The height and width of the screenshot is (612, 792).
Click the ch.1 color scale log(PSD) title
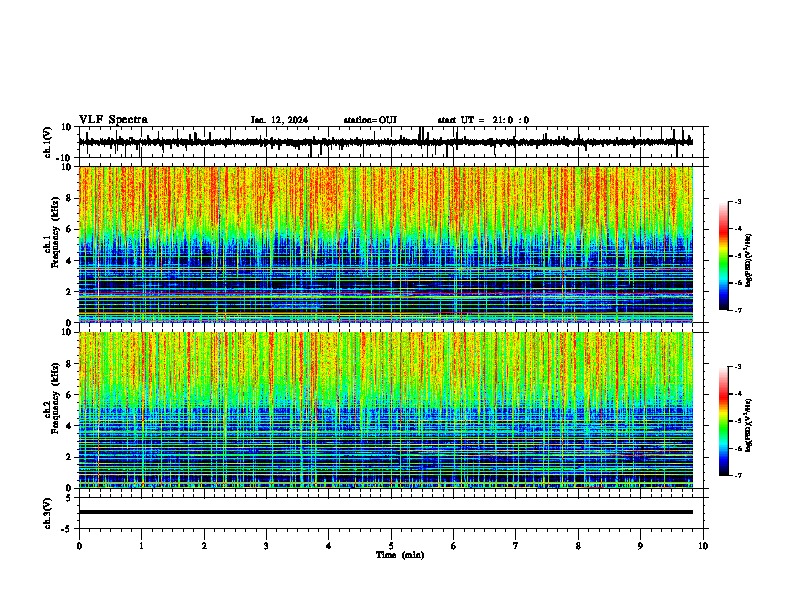(x=749, y=261)
